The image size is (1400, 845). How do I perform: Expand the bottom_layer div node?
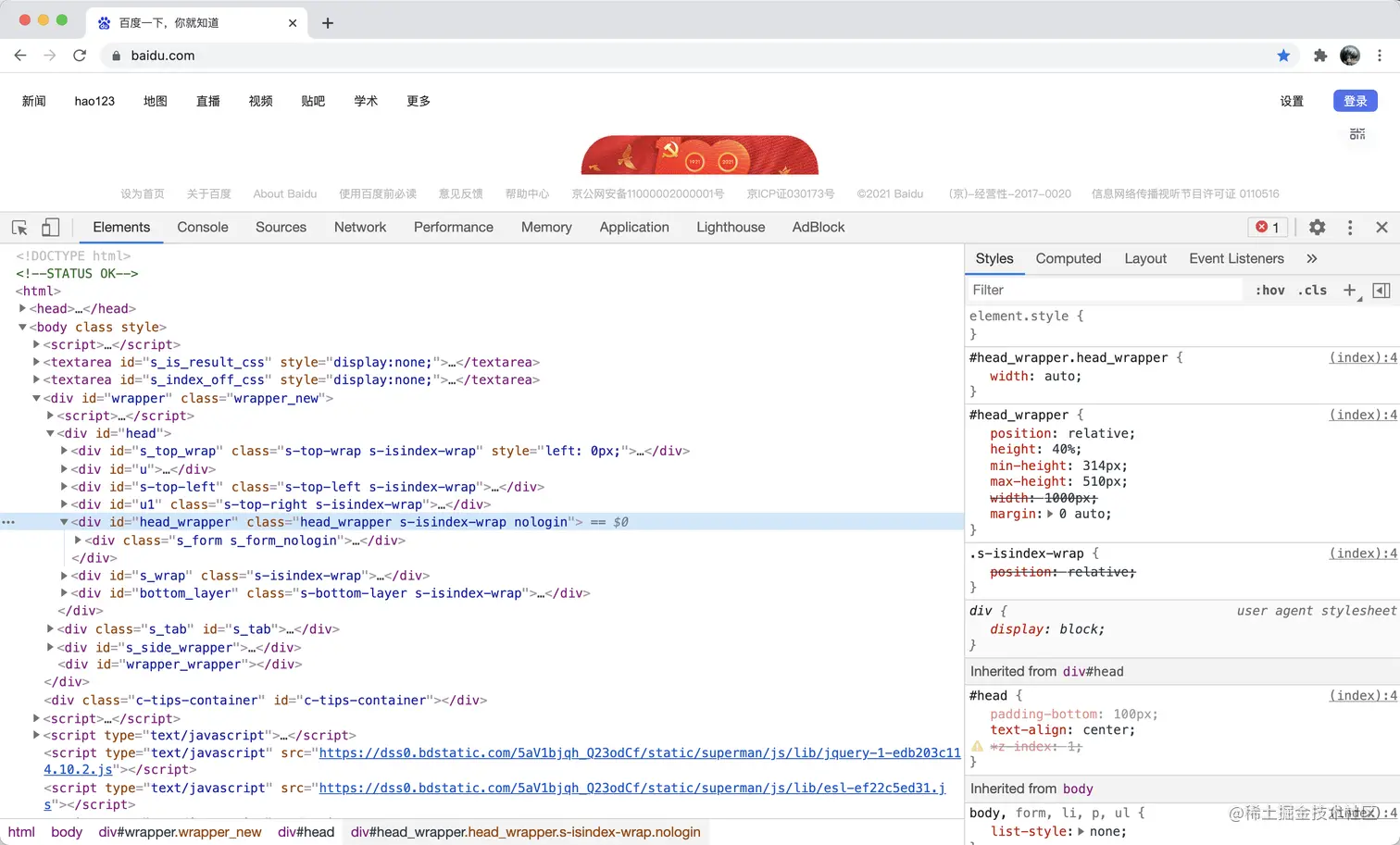point(64,593)
